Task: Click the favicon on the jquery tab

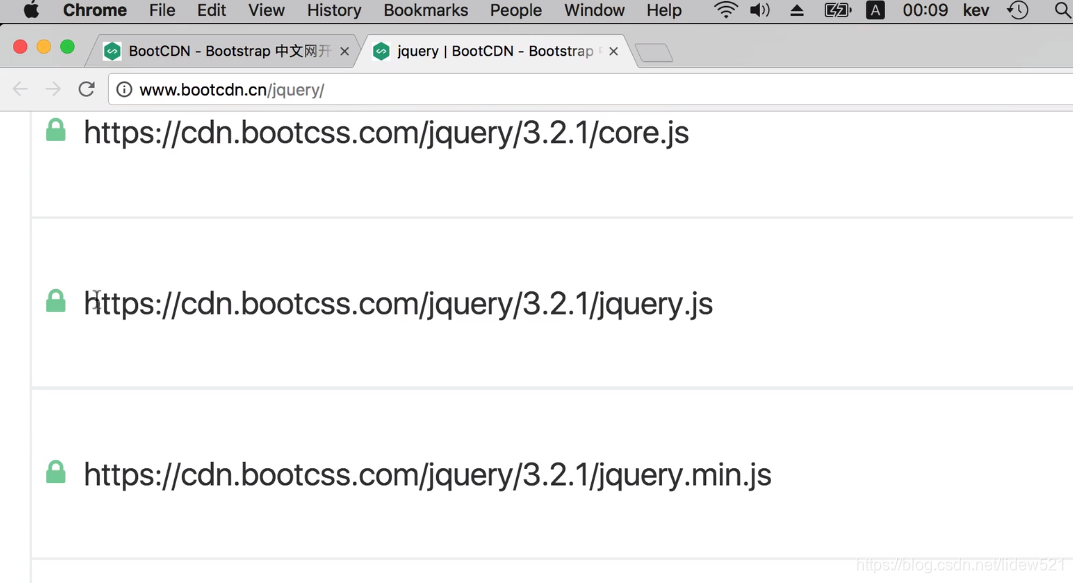Action: 381,51
